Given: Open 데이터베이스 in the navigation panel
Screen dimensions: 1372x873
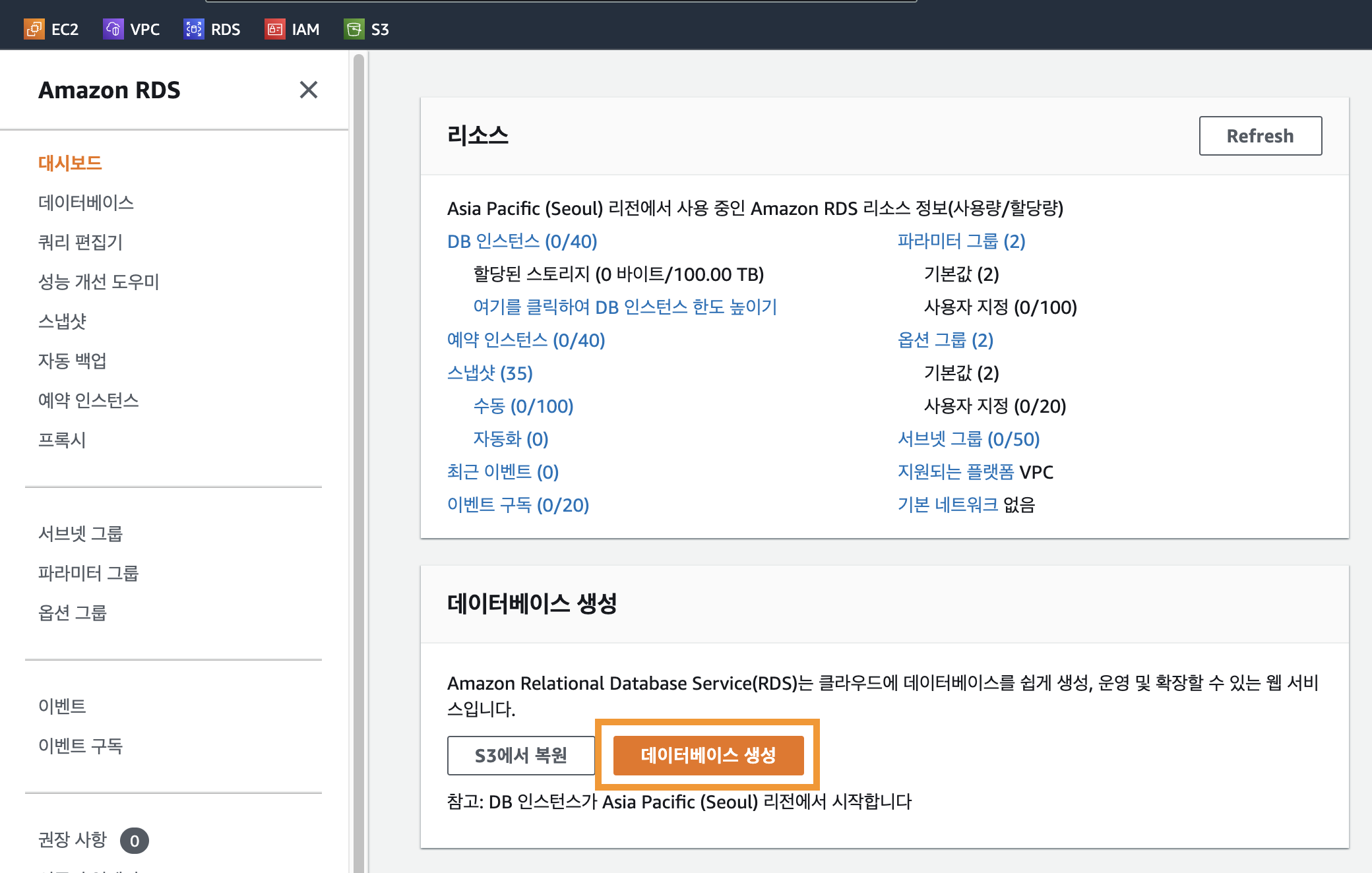Looking at the screenshot, I should [x=86, y=202].
